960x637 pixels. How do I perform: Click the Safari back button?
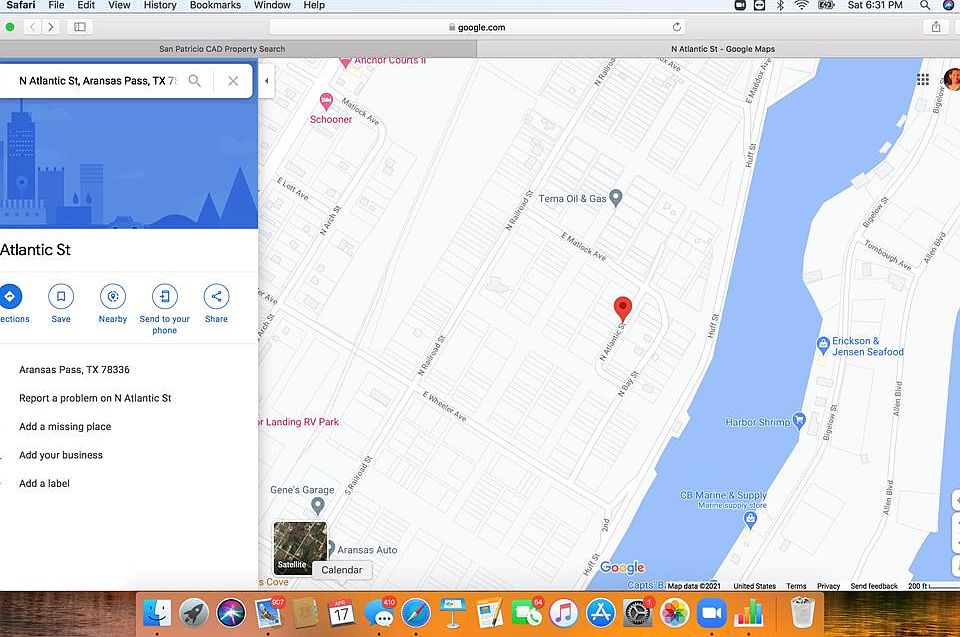[32, 27]
